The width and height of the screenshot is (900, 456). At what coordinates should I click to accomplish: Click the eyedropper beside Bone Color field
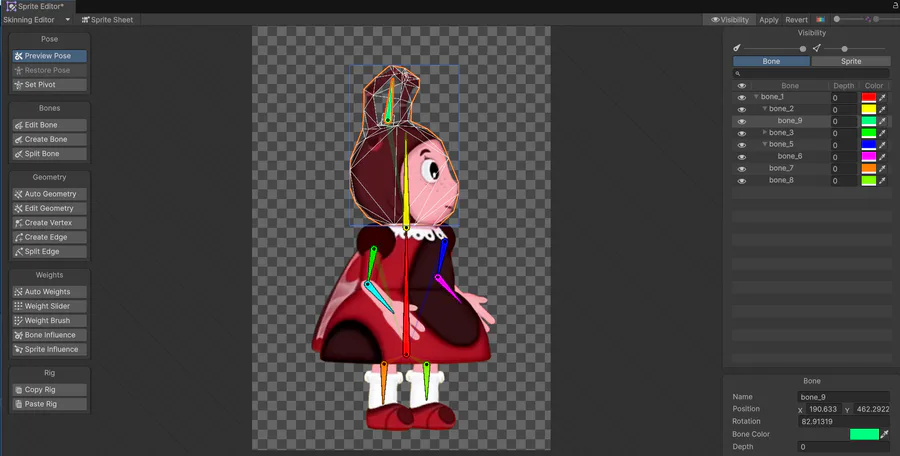point(885,434)
